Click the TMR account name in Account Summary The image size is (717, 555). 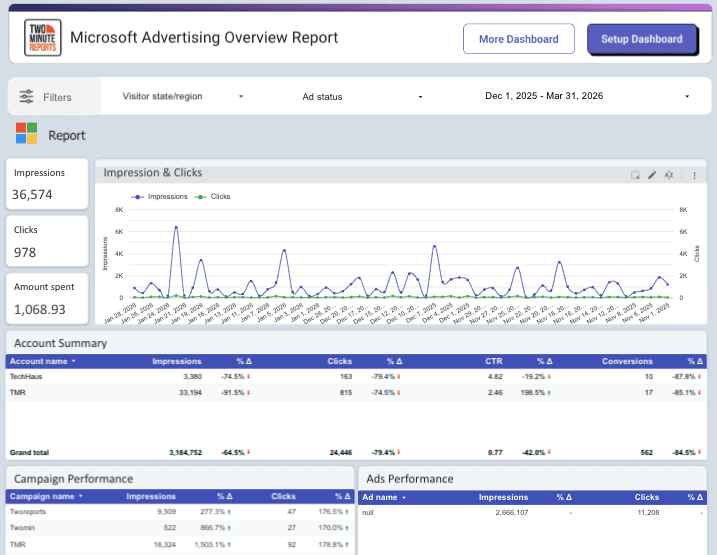(x=18, y=393)
